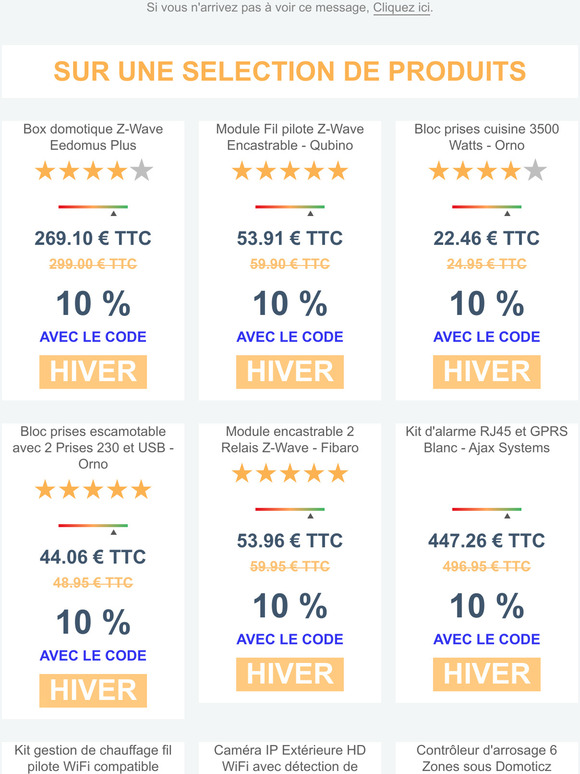Click the HIVER code button under Qubino module
Viewport: 580px width, 774px height.
pyautogui.click(x=290, y=372)
